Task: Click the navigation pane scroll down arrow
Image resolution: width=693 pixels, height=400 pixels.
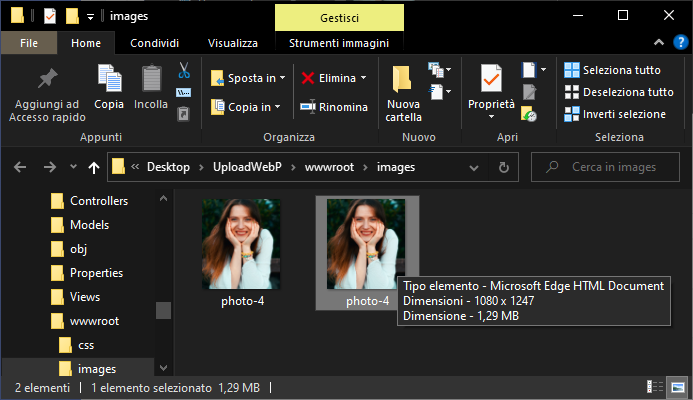Action: [x=164, y=368]
